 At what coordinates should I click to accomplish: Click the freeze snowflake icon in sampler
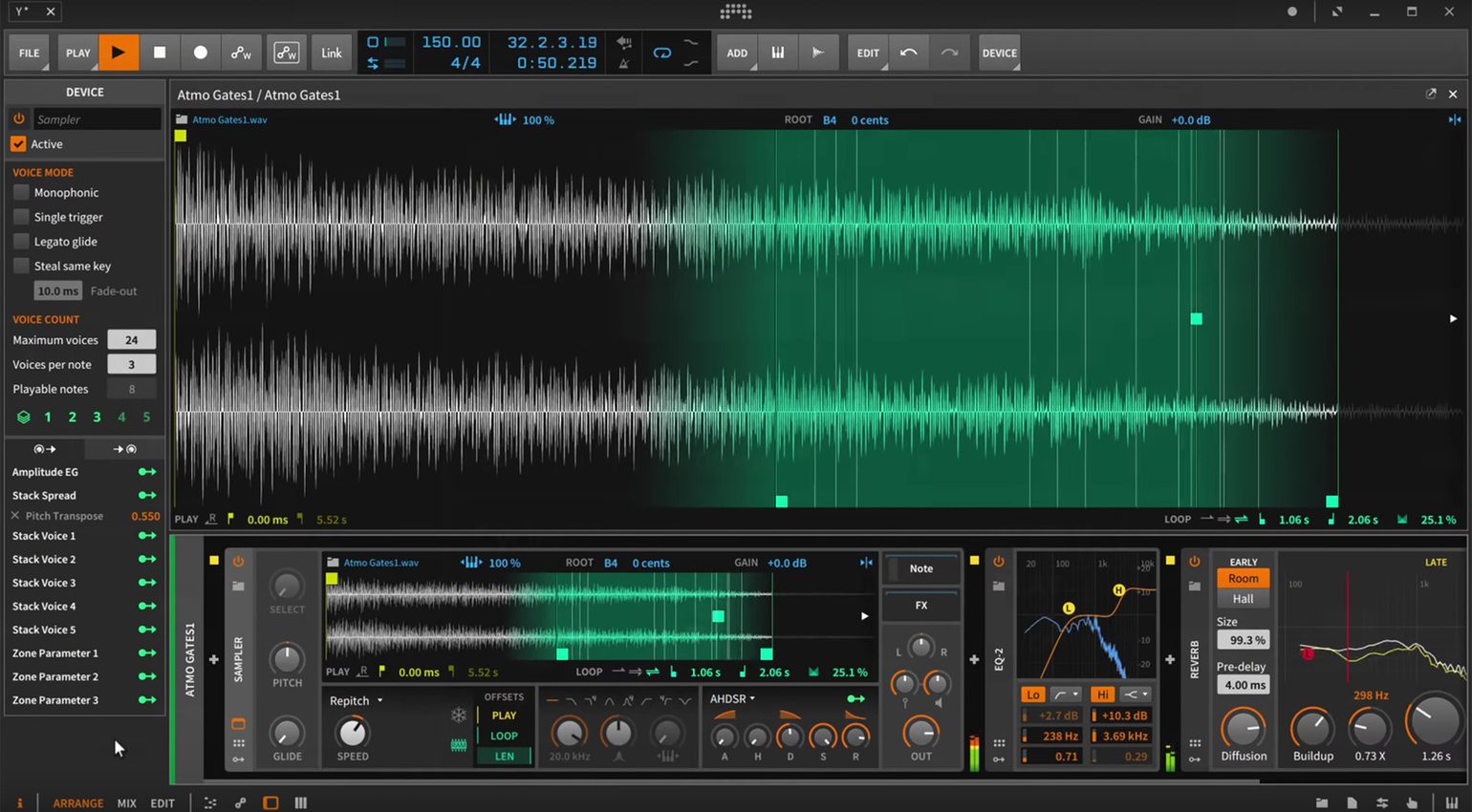point(459,716)
